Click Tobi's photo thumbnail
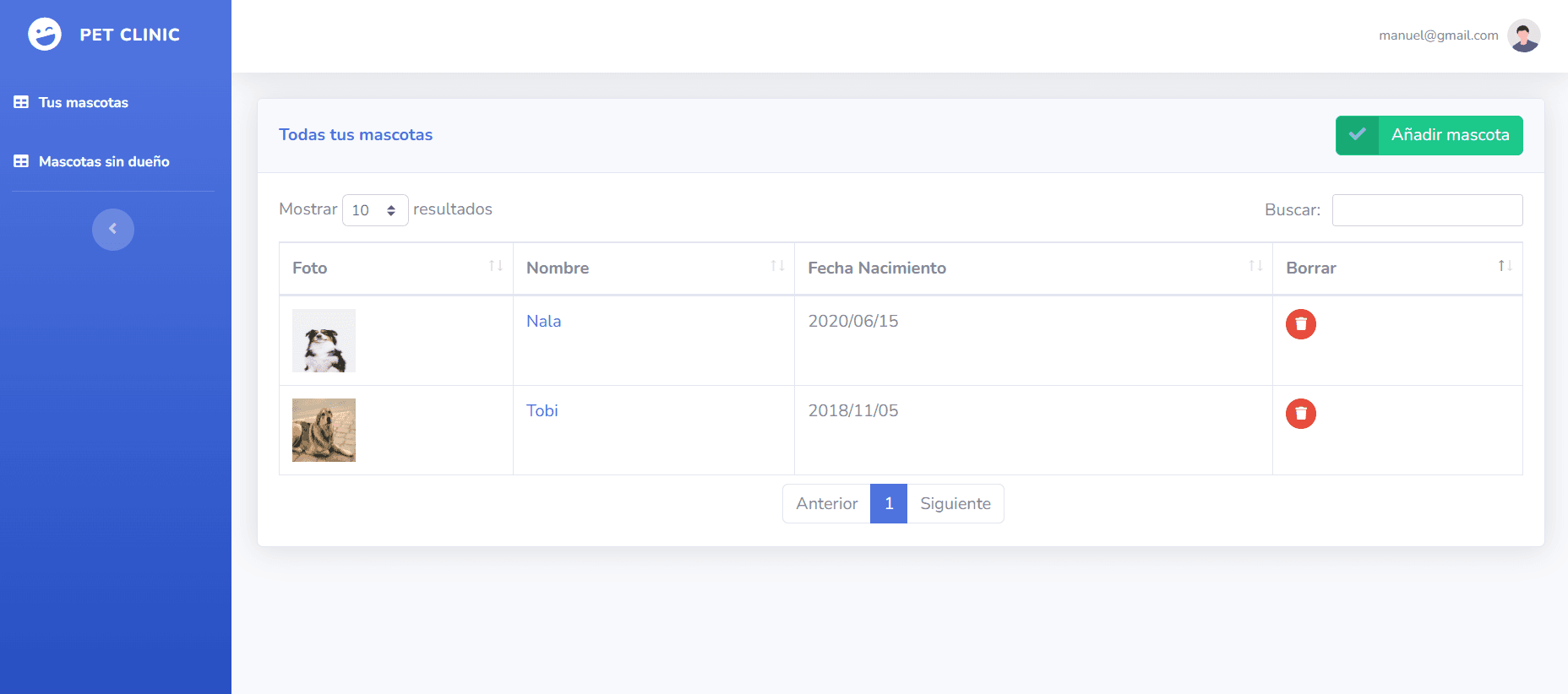This screenshot has height=694, width=1568. (324, 430)
